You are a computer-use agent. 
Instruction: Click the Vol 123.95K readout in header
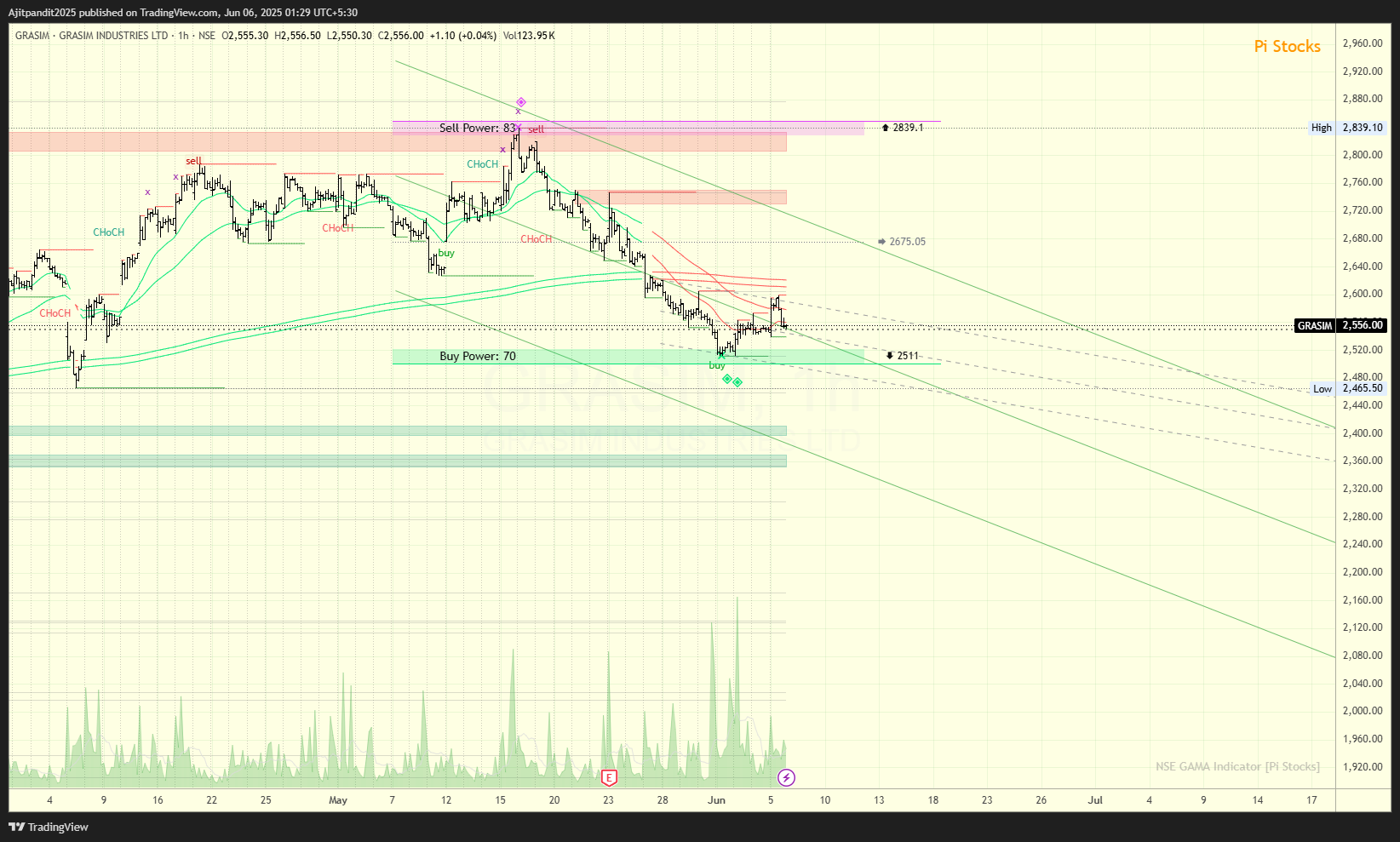click(x=529, y=36)
